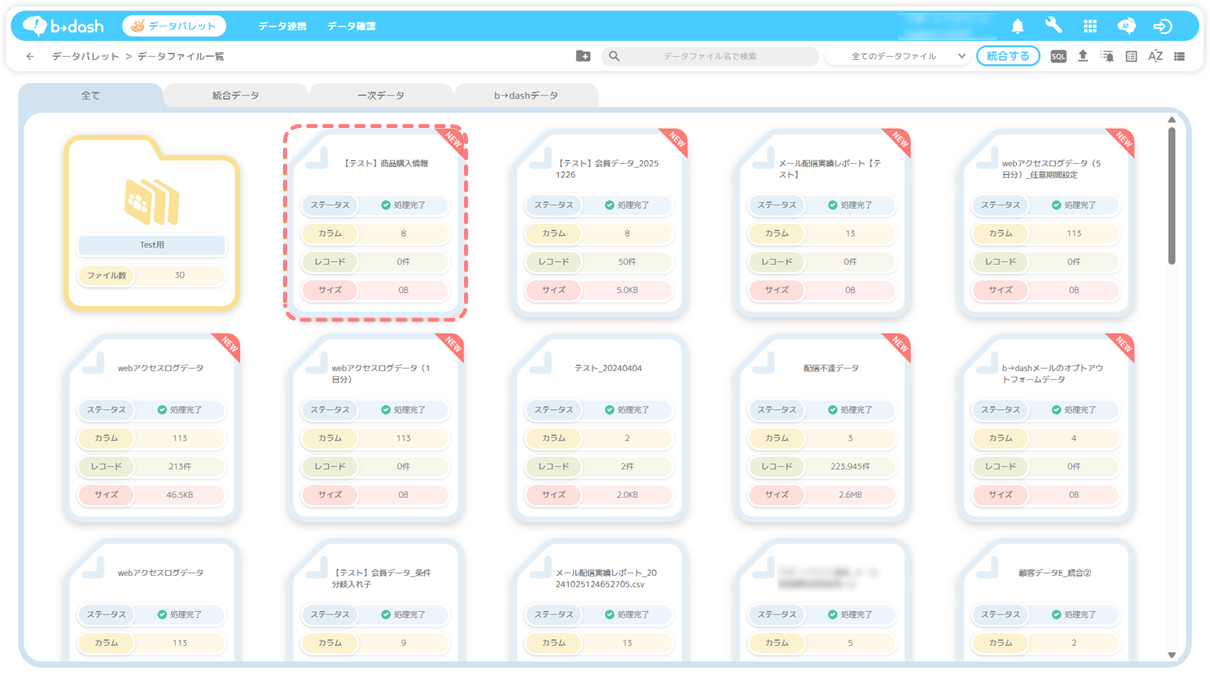Select the 統合データ tab

click(235, 96)
